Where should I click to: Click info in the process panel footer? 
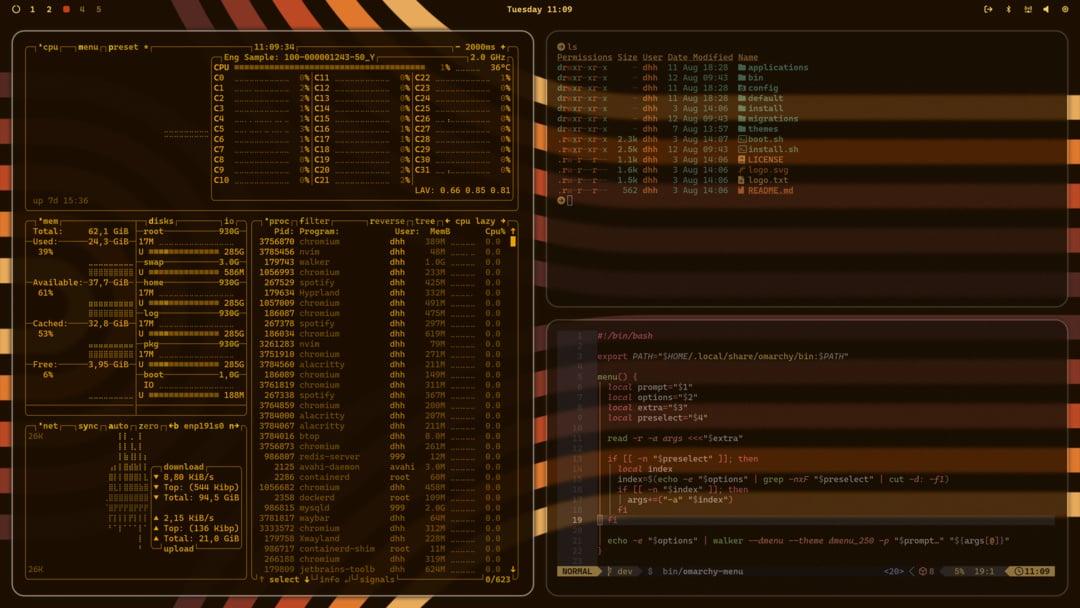[330, 578]
